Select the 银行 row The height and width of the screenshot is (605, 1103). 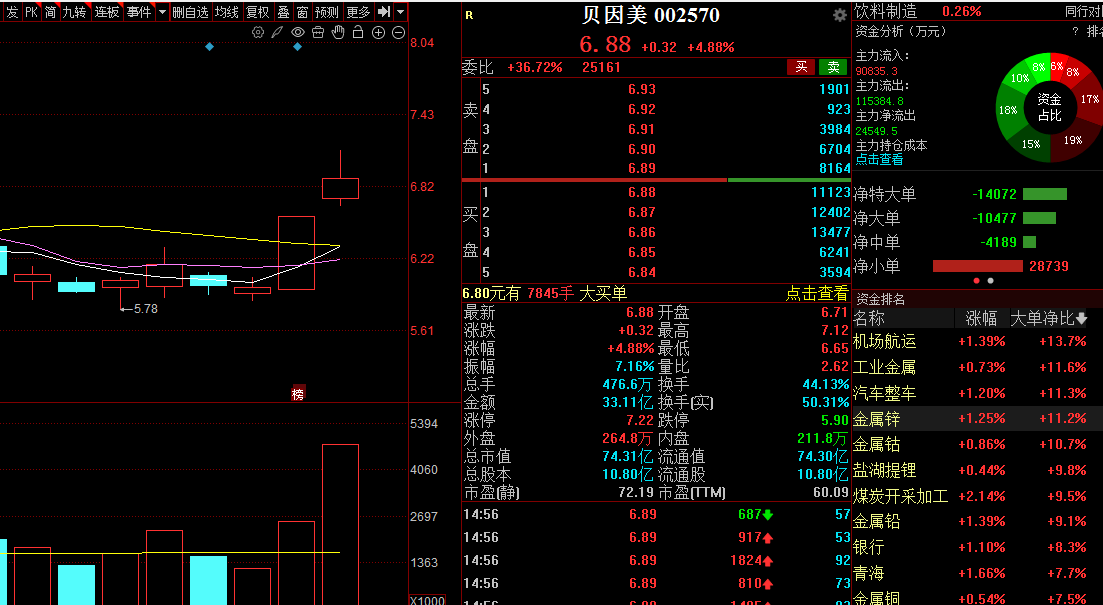pos(978,547)
